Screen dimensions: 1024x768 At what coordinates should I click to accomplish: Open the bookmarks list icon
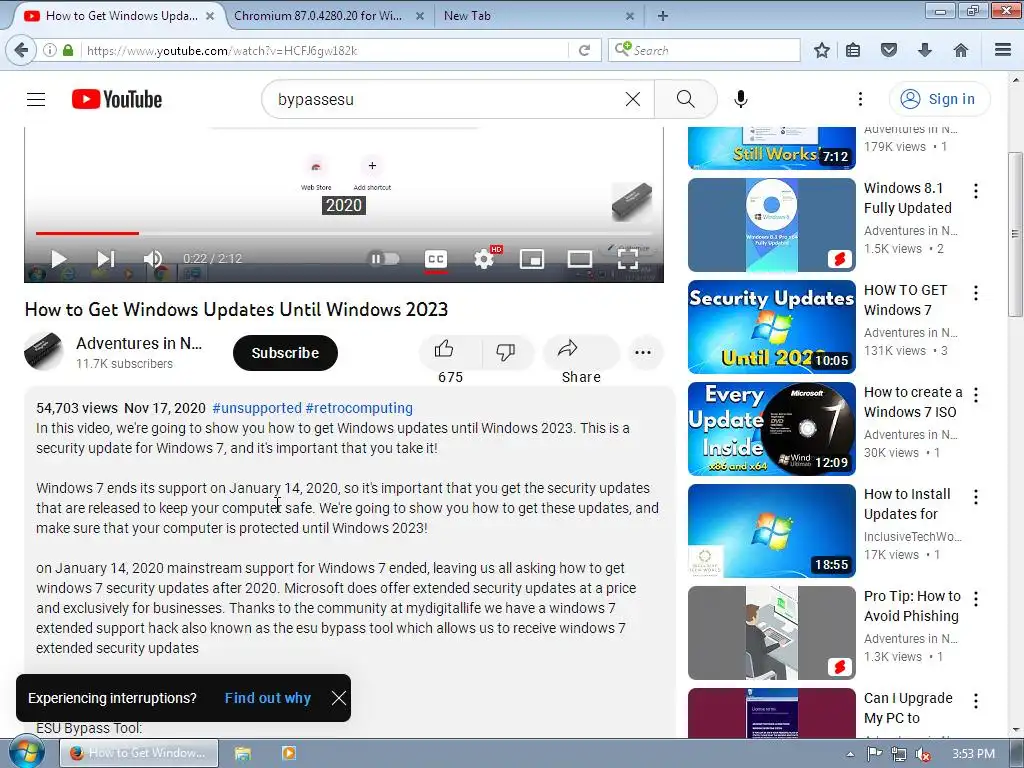tap(853, 50)
